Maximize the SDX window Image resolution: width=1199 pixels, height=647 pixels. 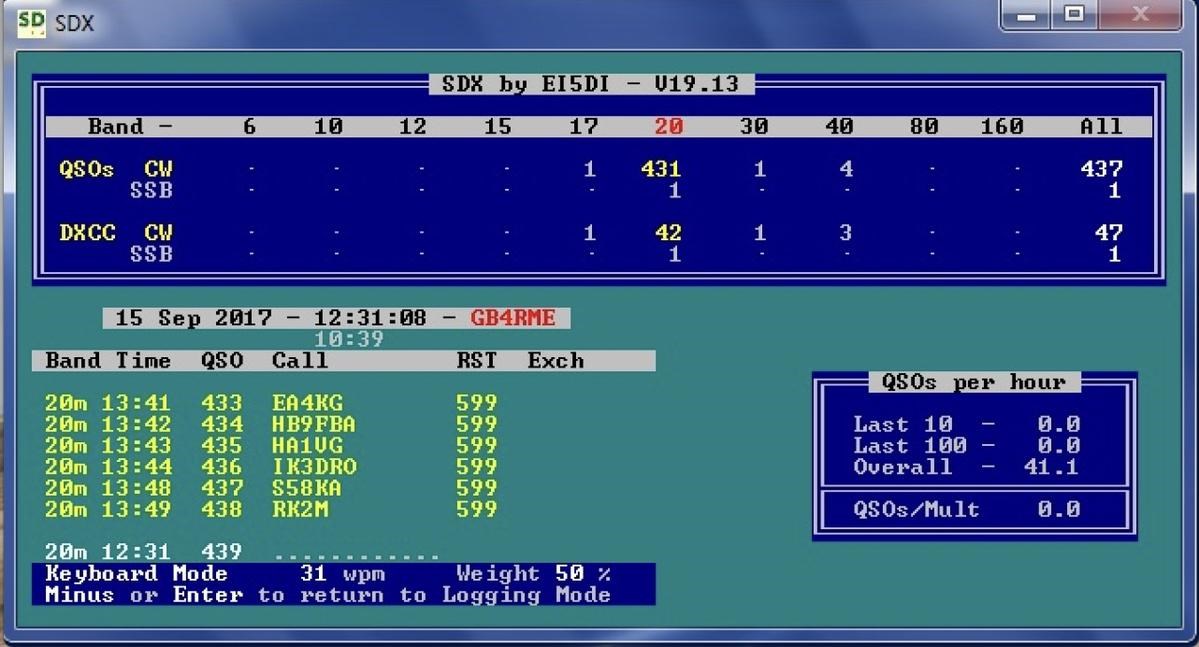(1074, 15)
